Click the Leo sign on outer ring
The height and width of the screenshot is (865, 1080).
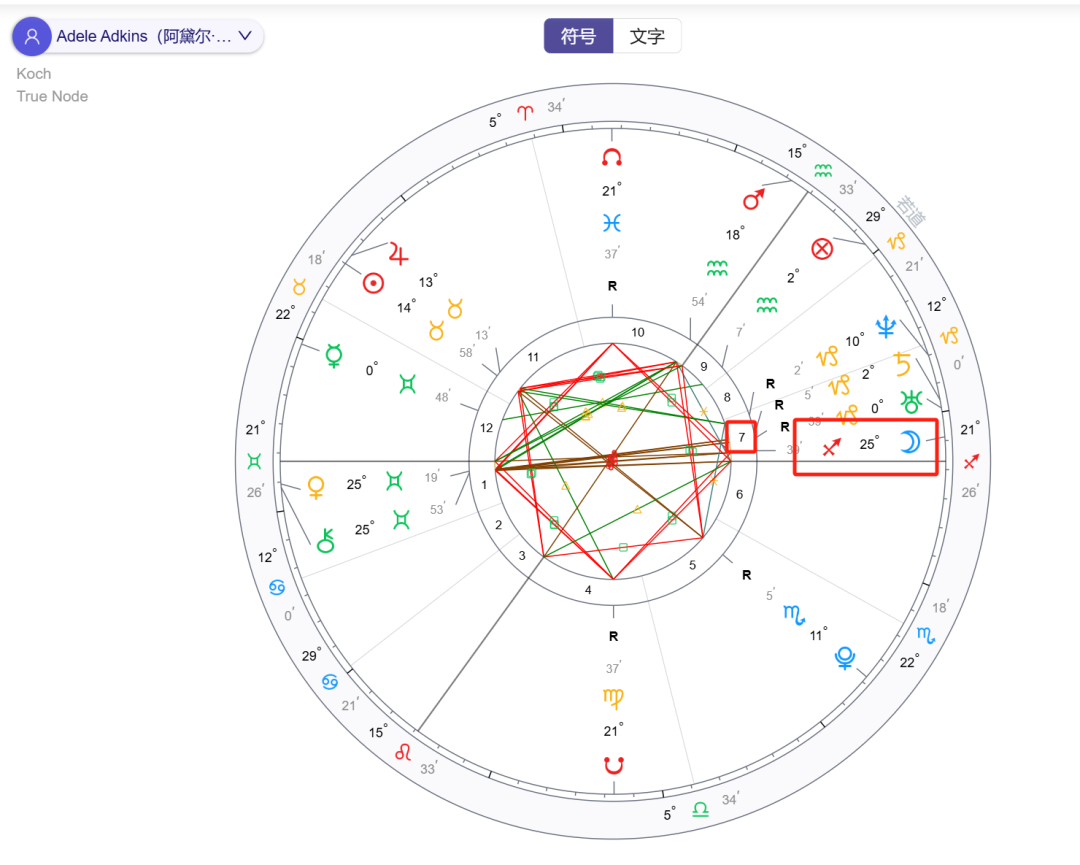click(x=403, y=752)
